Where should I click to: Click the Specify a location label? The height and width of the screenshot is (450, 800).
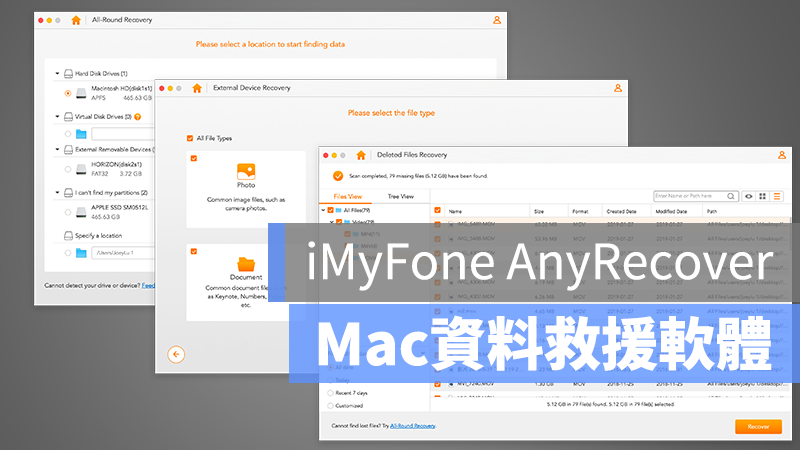click(98, 236)
